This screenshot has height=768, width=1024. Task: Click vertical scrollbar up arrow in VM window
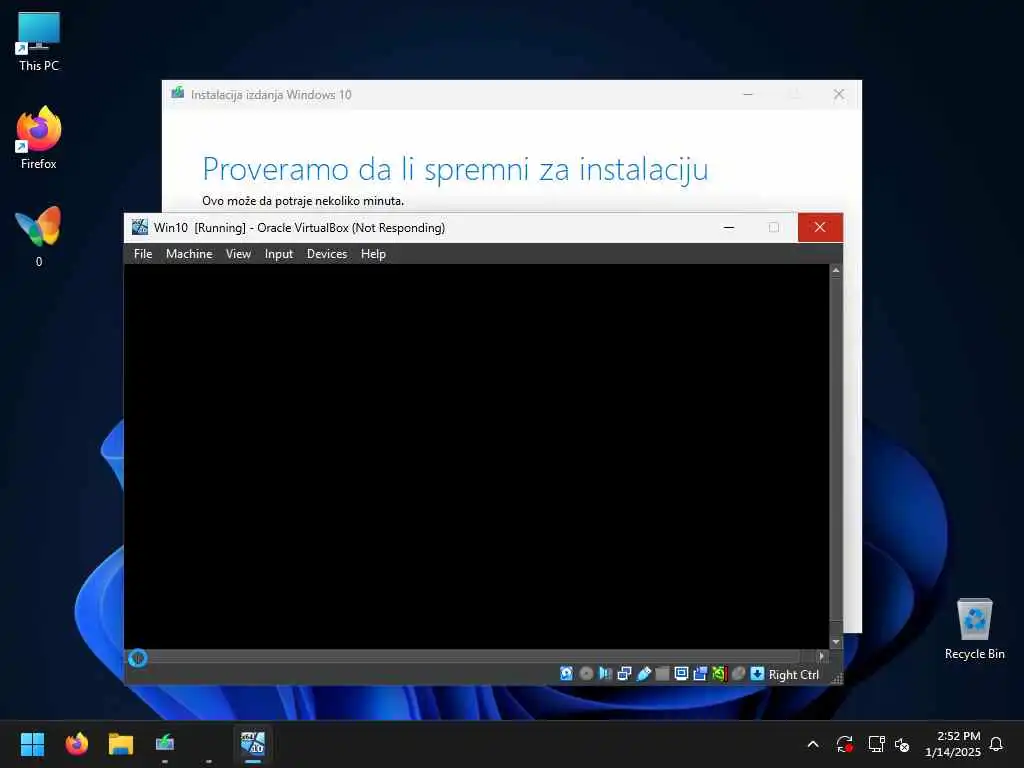click(836, 270)
